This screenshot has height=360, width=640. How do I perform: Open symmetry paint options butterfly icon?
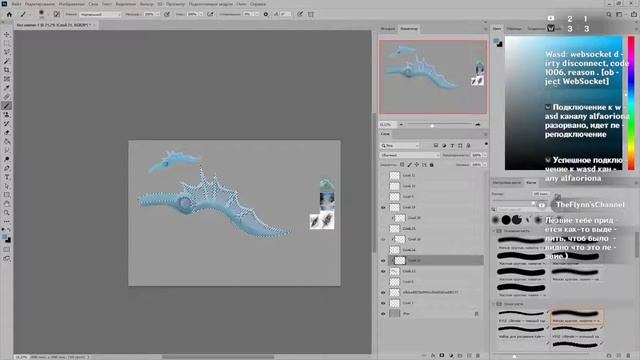311,14
